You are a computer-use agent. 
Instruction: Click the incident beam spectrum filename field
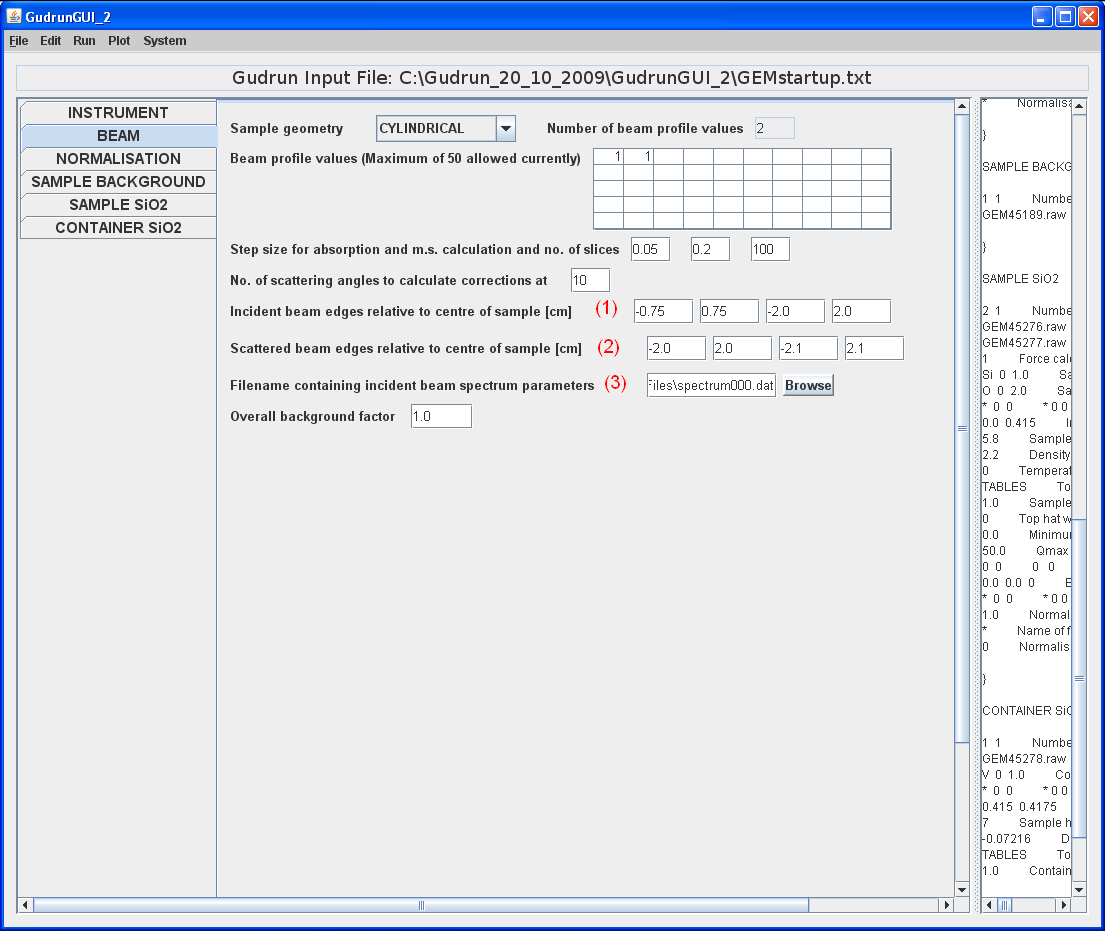point(710,385)
